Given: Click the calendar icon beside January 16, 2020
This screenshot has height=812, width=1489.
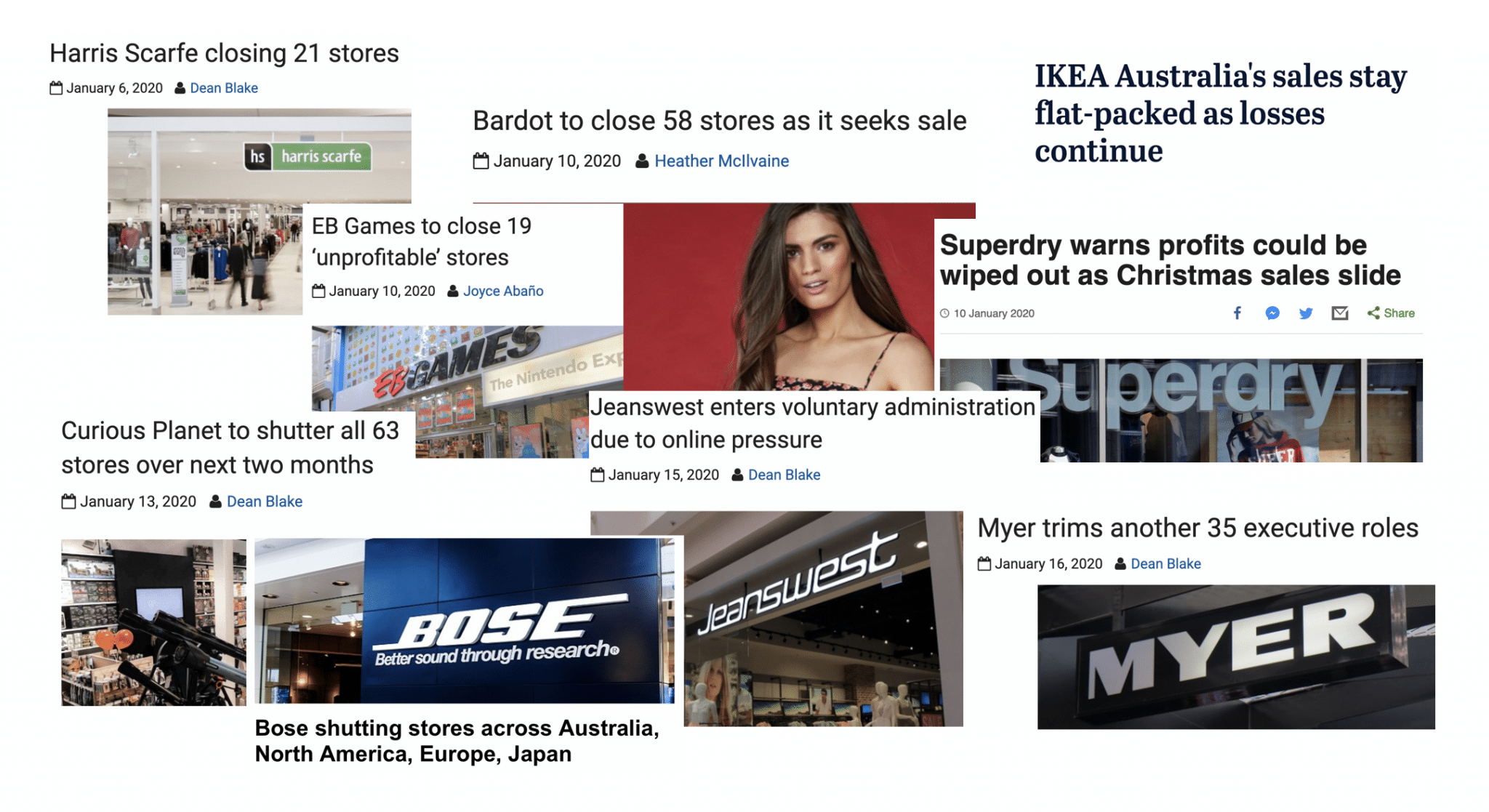Looking at the screenshot, I should click(984, 563).
